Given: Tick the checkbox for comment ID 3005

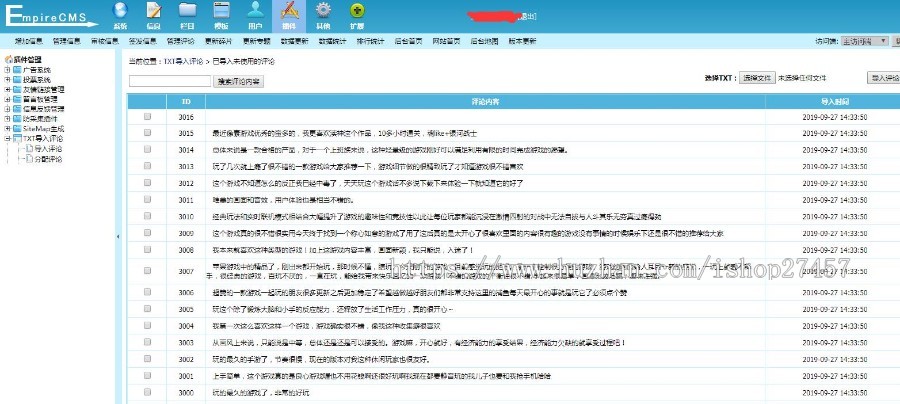Looking at the screenshot, I should pyautogui.click(x=148, y=309).
